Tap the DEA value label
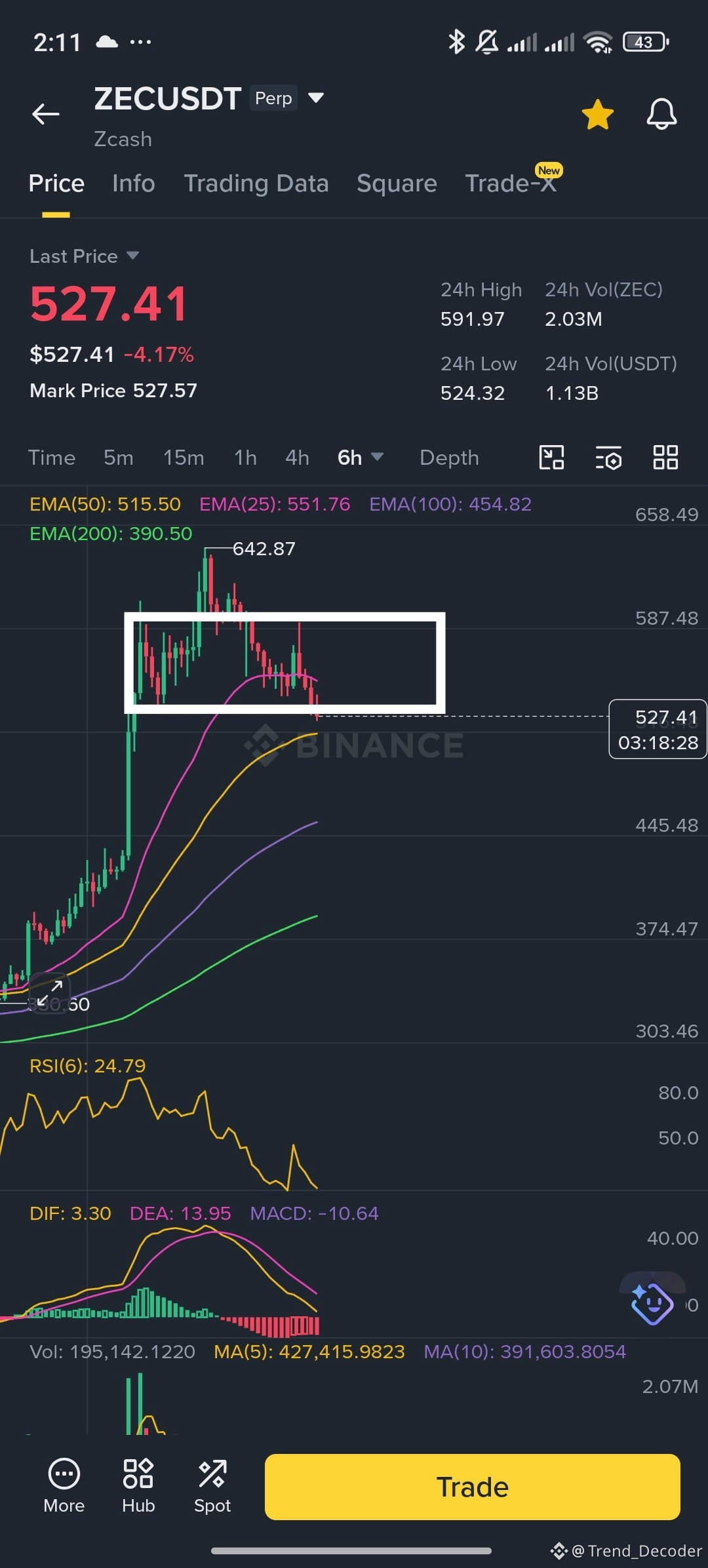Image resolution: width=708 pixels, height=1568 pixels. (180, 1213)
